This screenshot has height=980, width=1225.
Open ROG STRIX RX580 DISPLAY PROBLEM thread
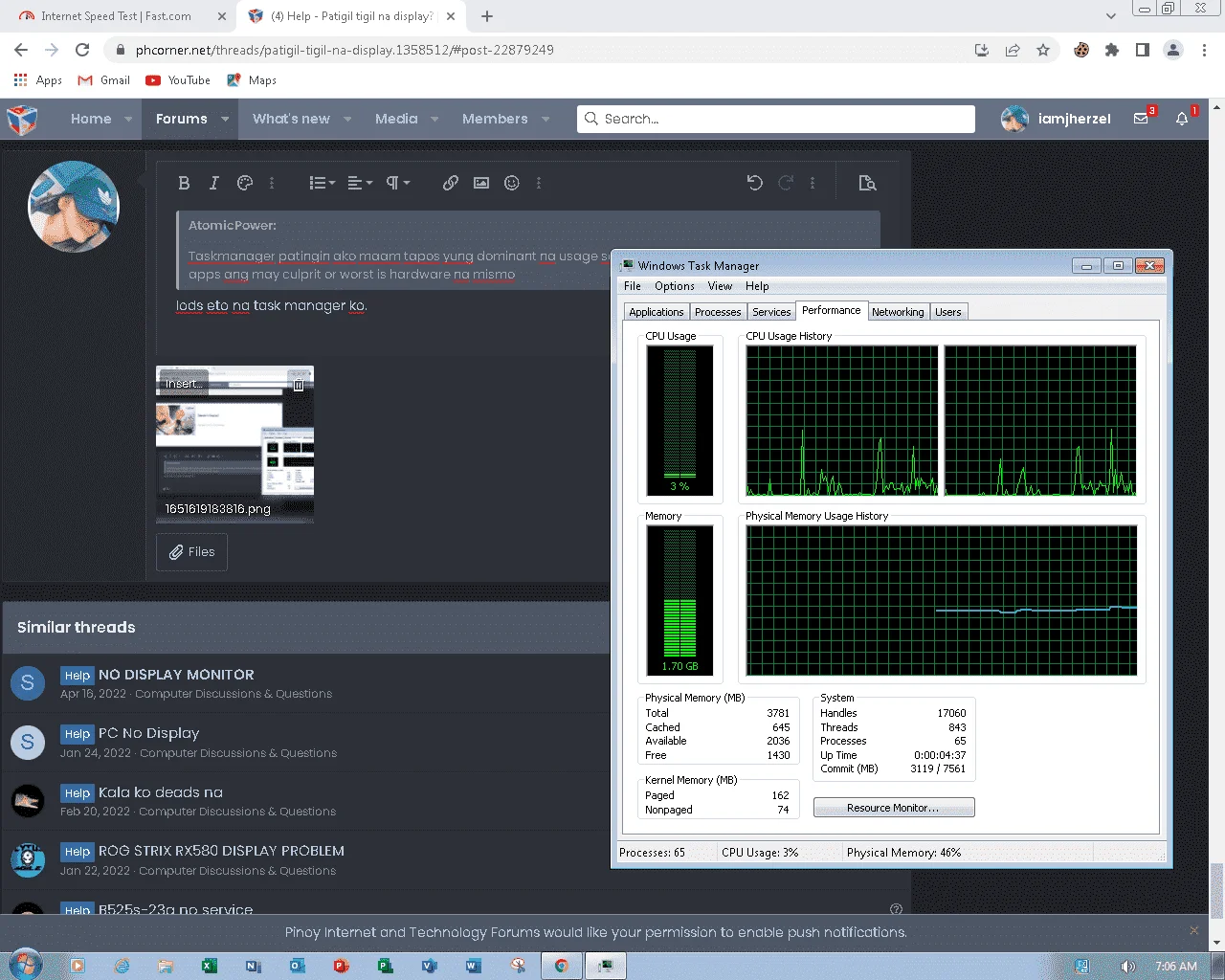click(x=221, y=851)
